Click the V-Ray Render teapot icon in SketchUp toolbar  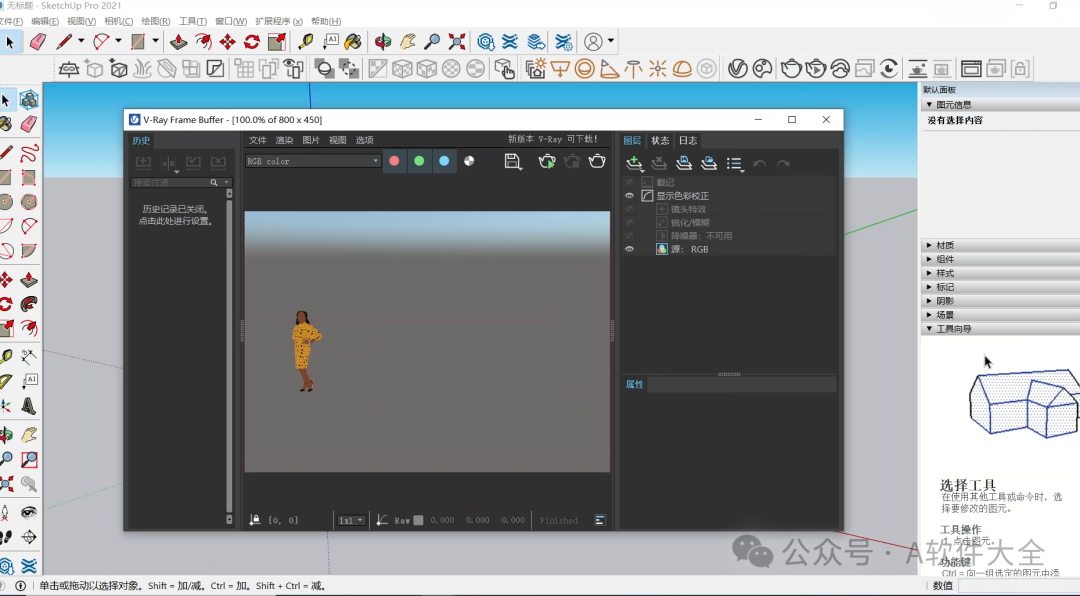[791, 68]
